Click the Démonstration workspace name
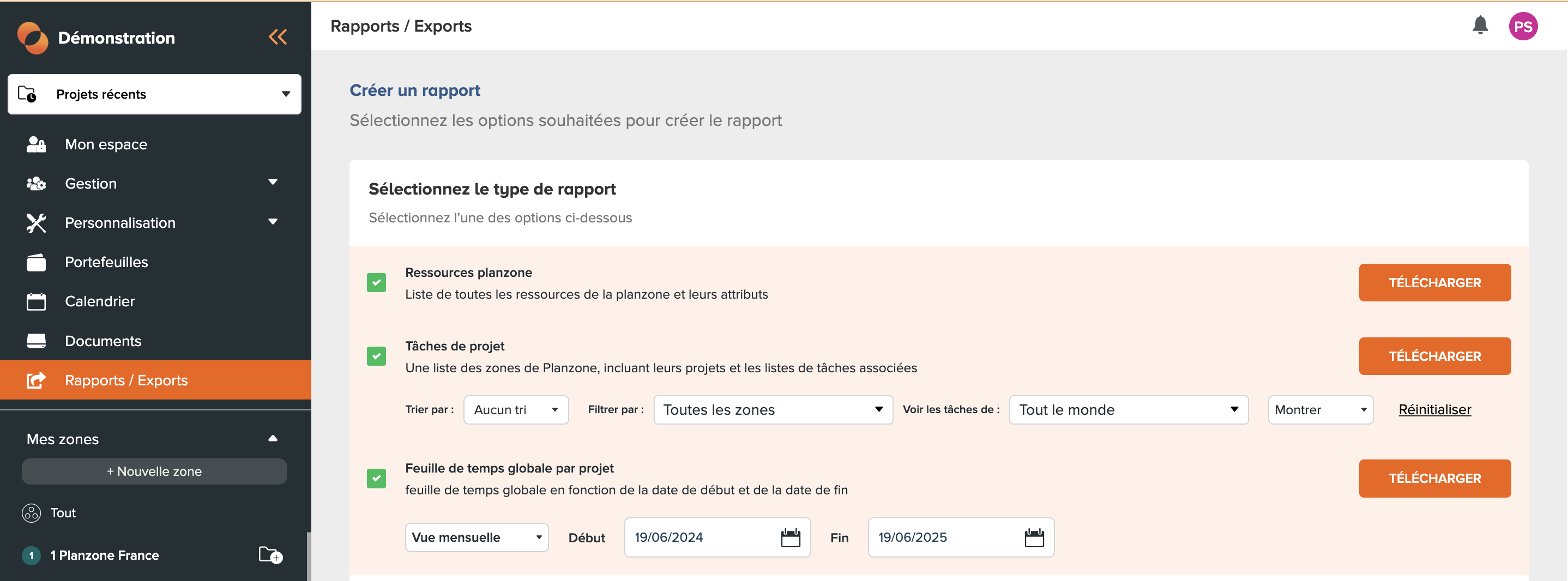The image size is (1568, 581). [x=116, y=38]
